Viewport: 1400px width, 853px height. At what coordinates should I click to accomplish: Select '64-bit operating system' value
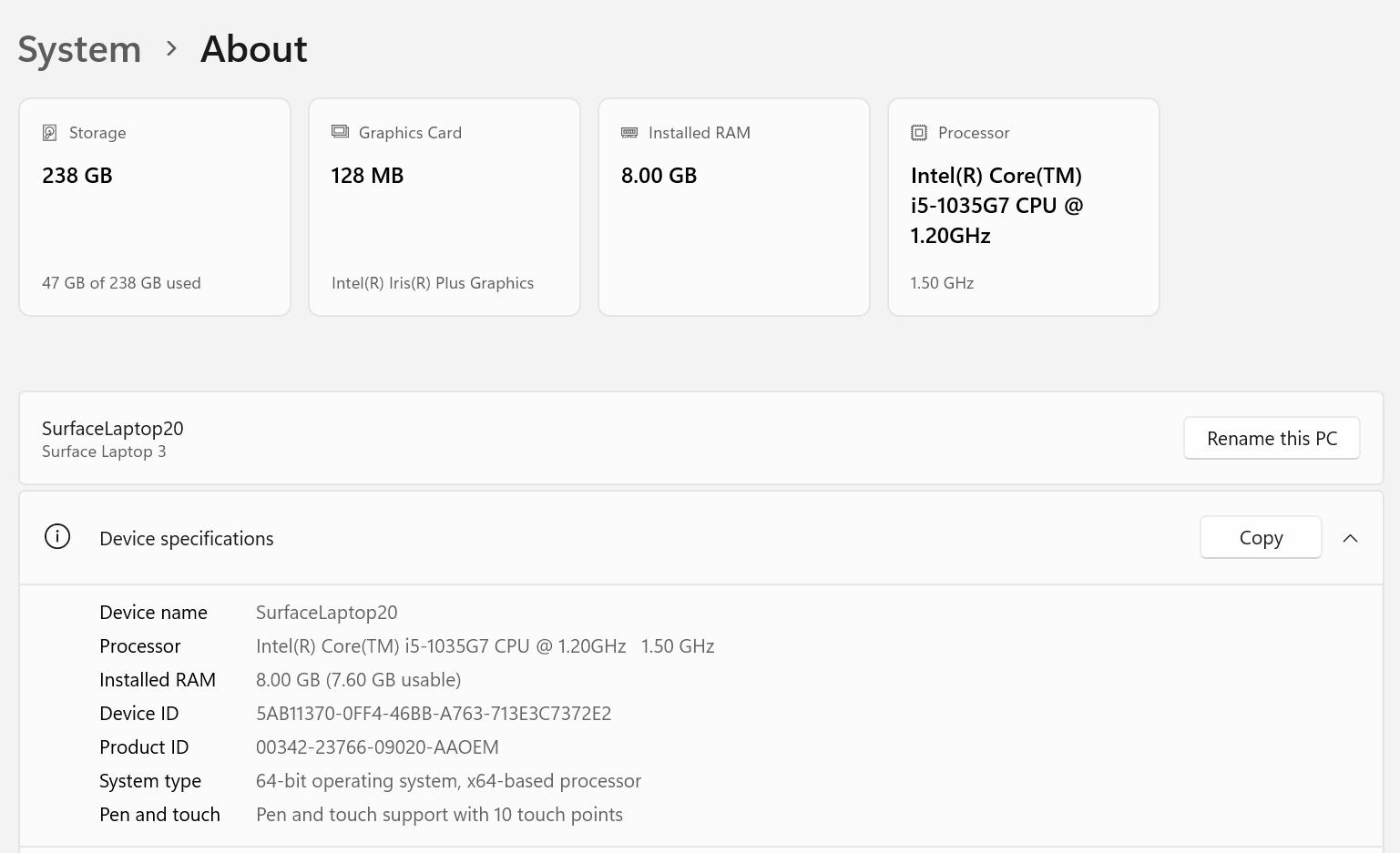(449, 781)
